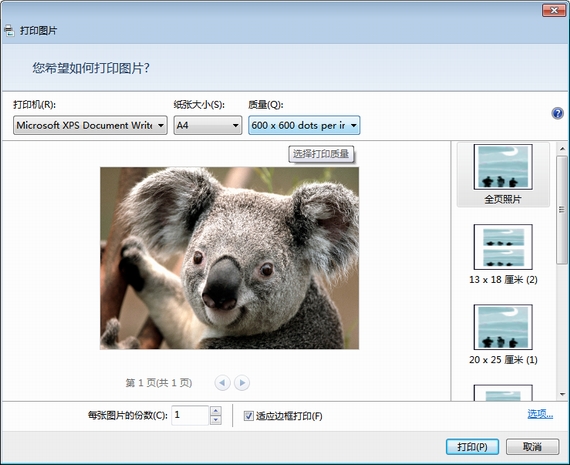
Task: Select the 全页照片 layout thumbnail
Action: 503,175
